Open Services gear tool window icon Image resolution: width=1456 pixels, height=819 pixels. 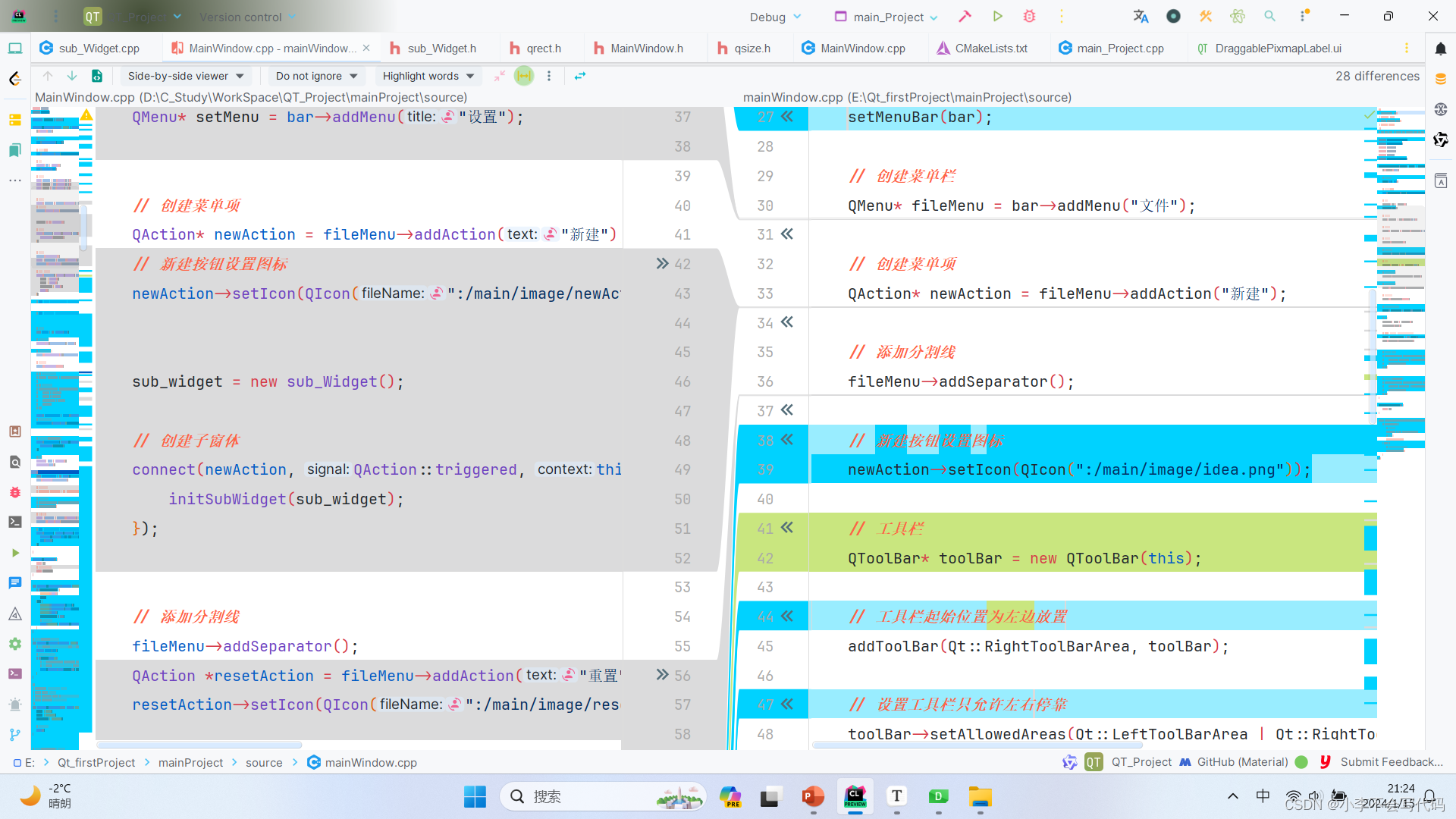[x=15, y=644]
